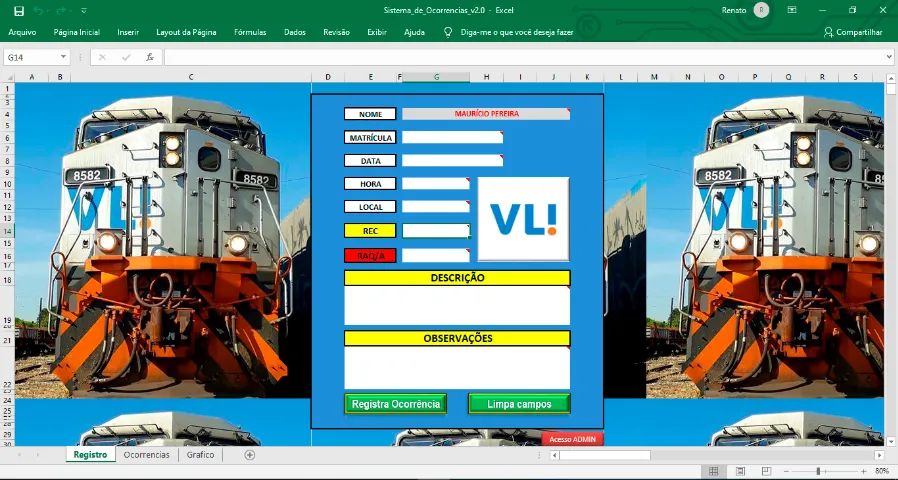Select the MATRÍCULA input cell
The image size is (898, 480).
coord(452,137)
